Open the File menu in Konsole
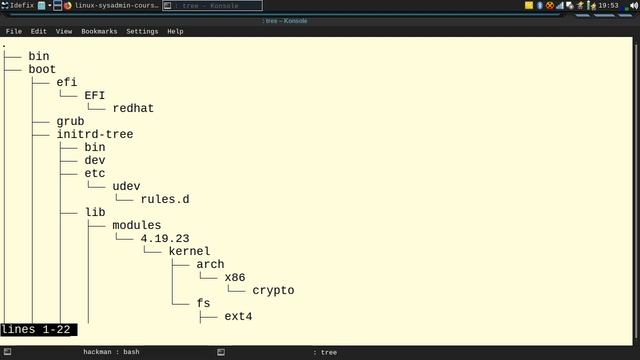 14,31
